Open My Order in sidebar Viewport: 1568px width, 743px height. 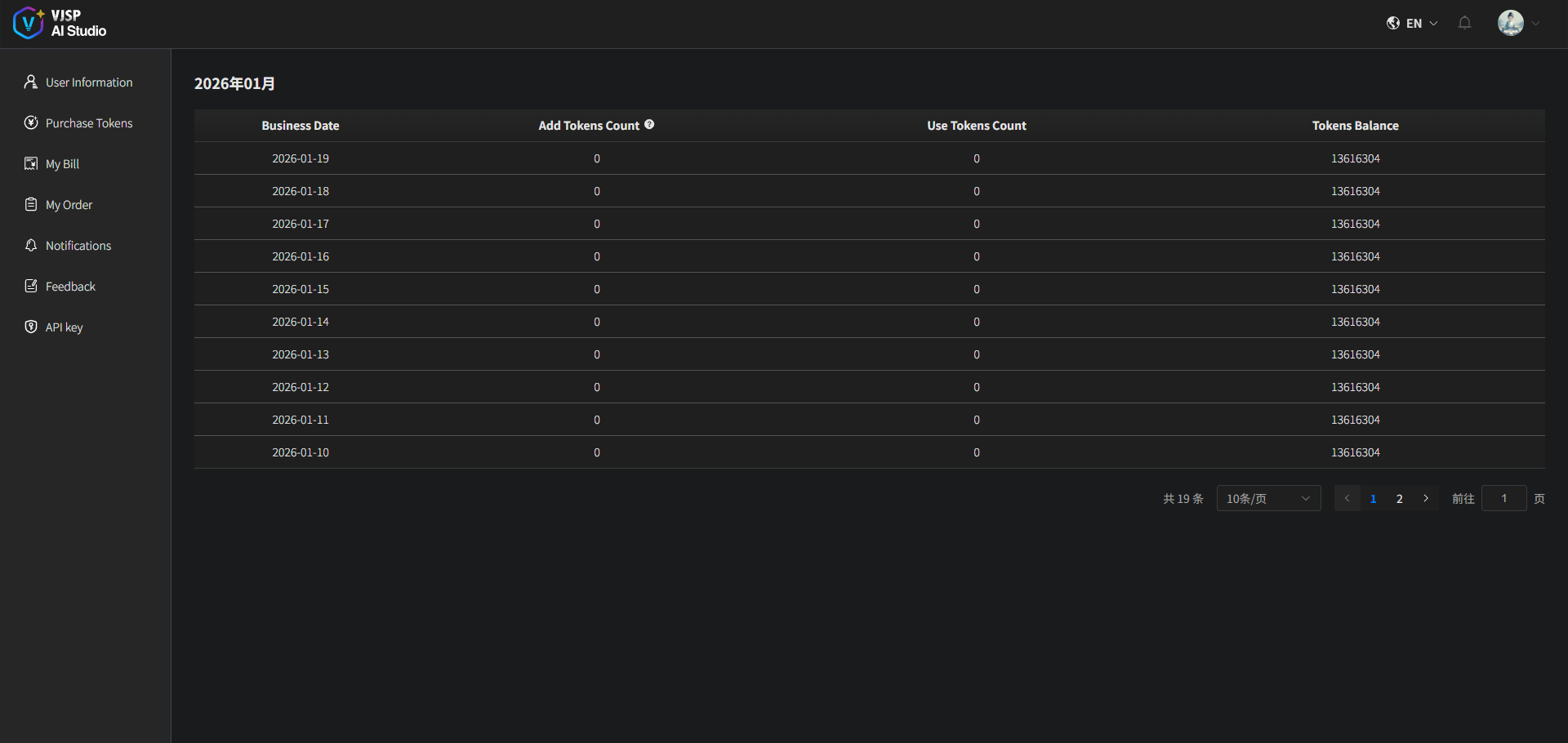pyautogui.click(x=69, y=205)
